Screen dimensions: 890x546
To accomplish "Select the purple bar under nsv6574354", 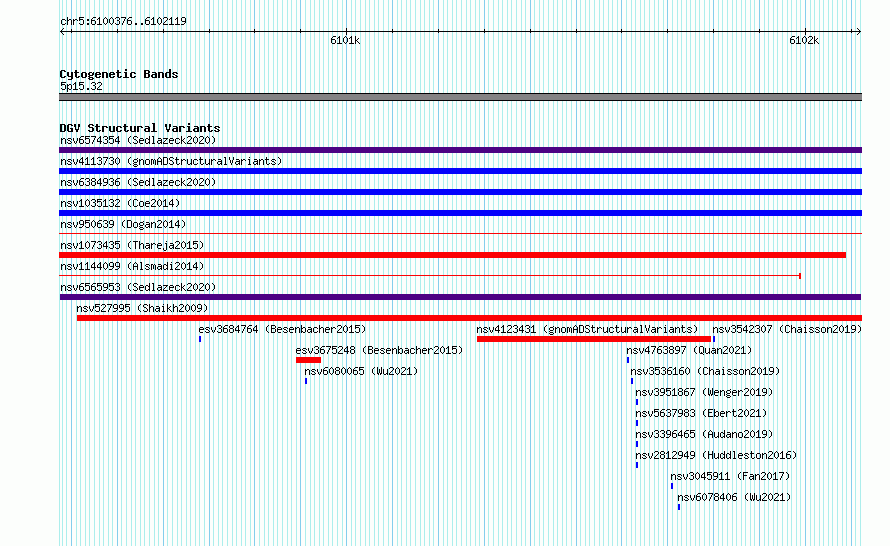I will tap(460, 150).
